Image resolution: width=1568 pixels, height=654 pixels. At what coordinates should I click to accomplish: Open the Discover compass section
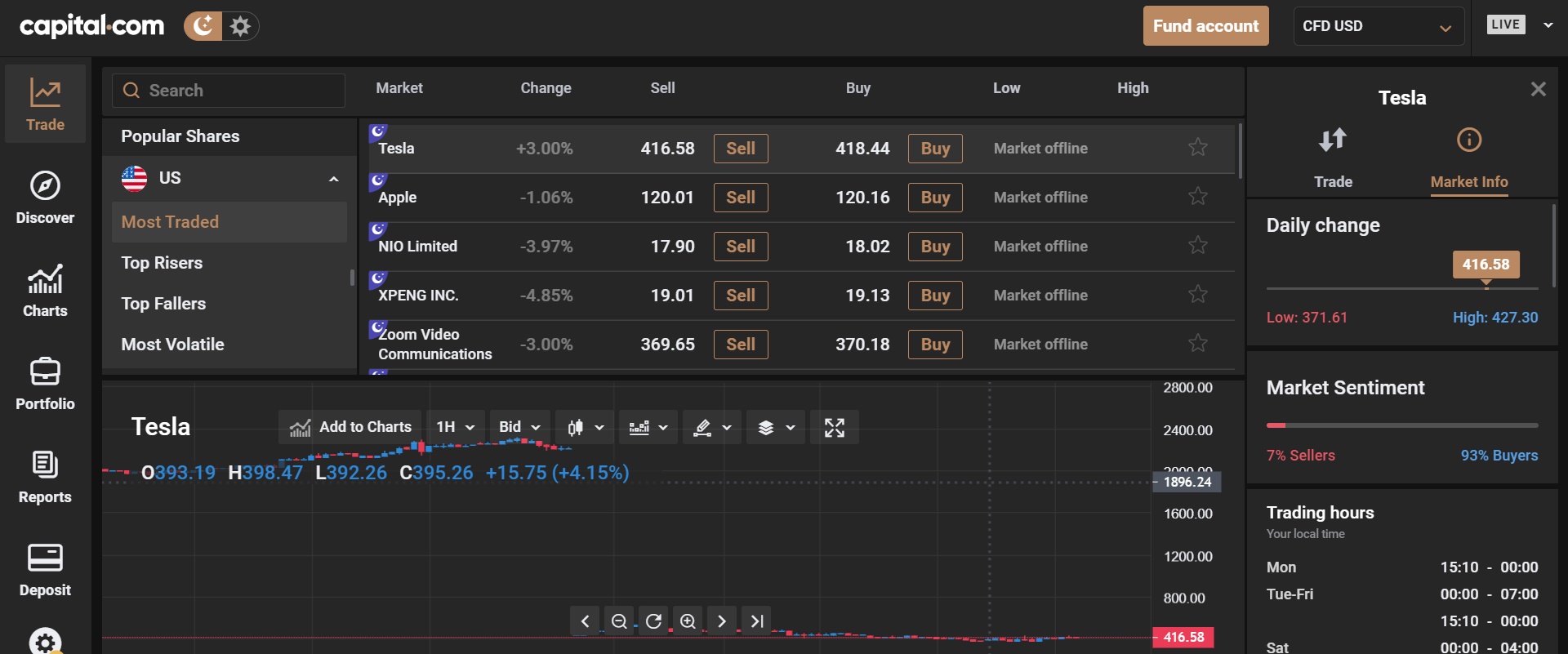coord(46,198)
